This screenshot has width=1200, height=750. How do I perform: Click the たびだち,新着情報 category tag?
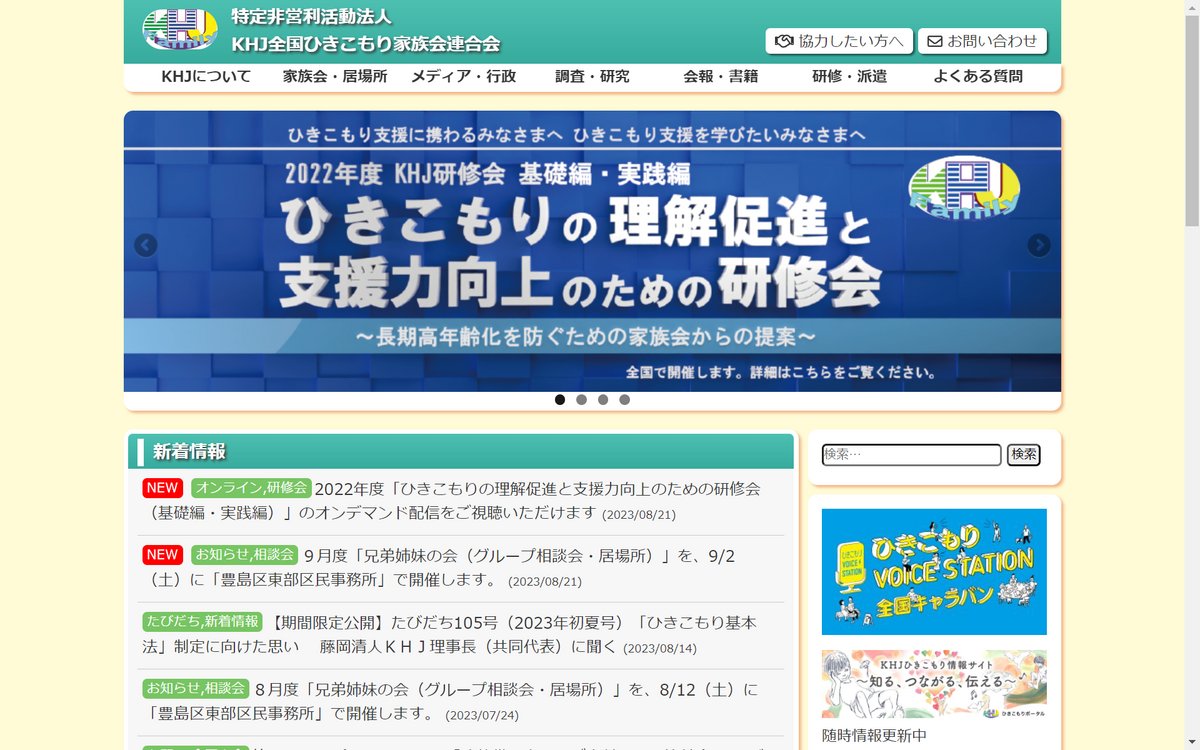click(203, 621)
